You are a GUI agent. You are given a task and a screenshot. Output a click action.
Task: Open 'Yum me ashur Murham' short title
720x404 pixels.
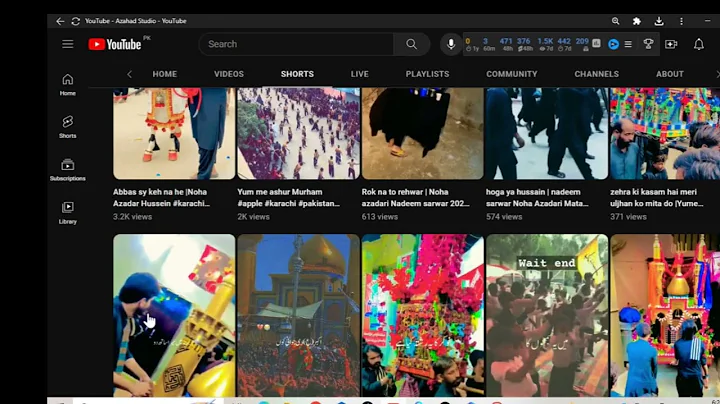(289, 197)
